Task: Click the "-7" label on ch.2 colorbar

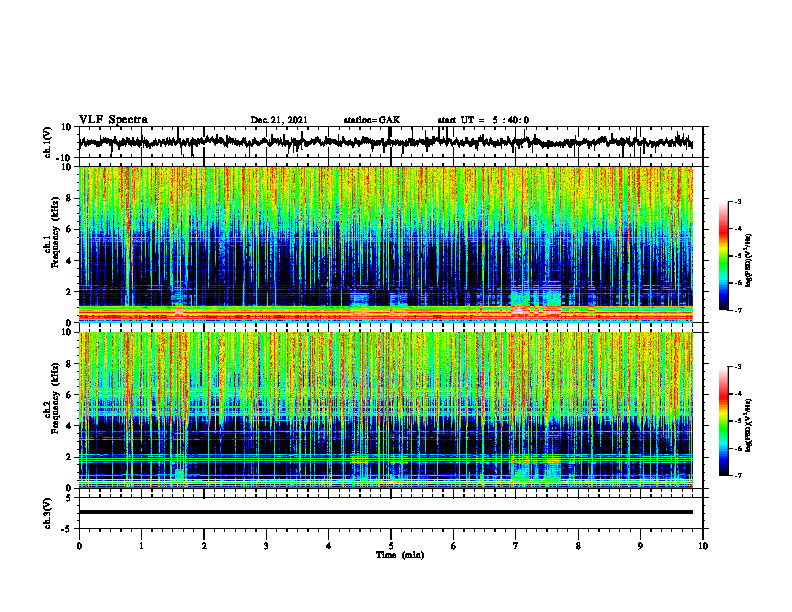Action: tap(738, 475)
